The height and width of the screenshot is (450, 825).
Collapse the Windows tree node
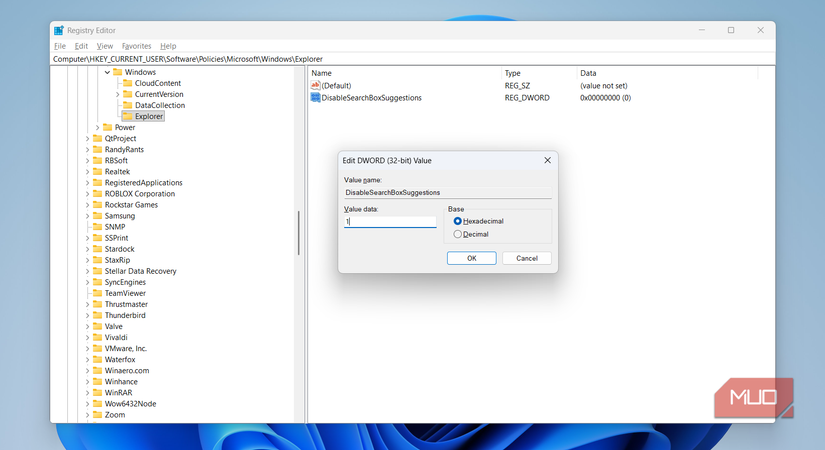(x=107, y=72)
